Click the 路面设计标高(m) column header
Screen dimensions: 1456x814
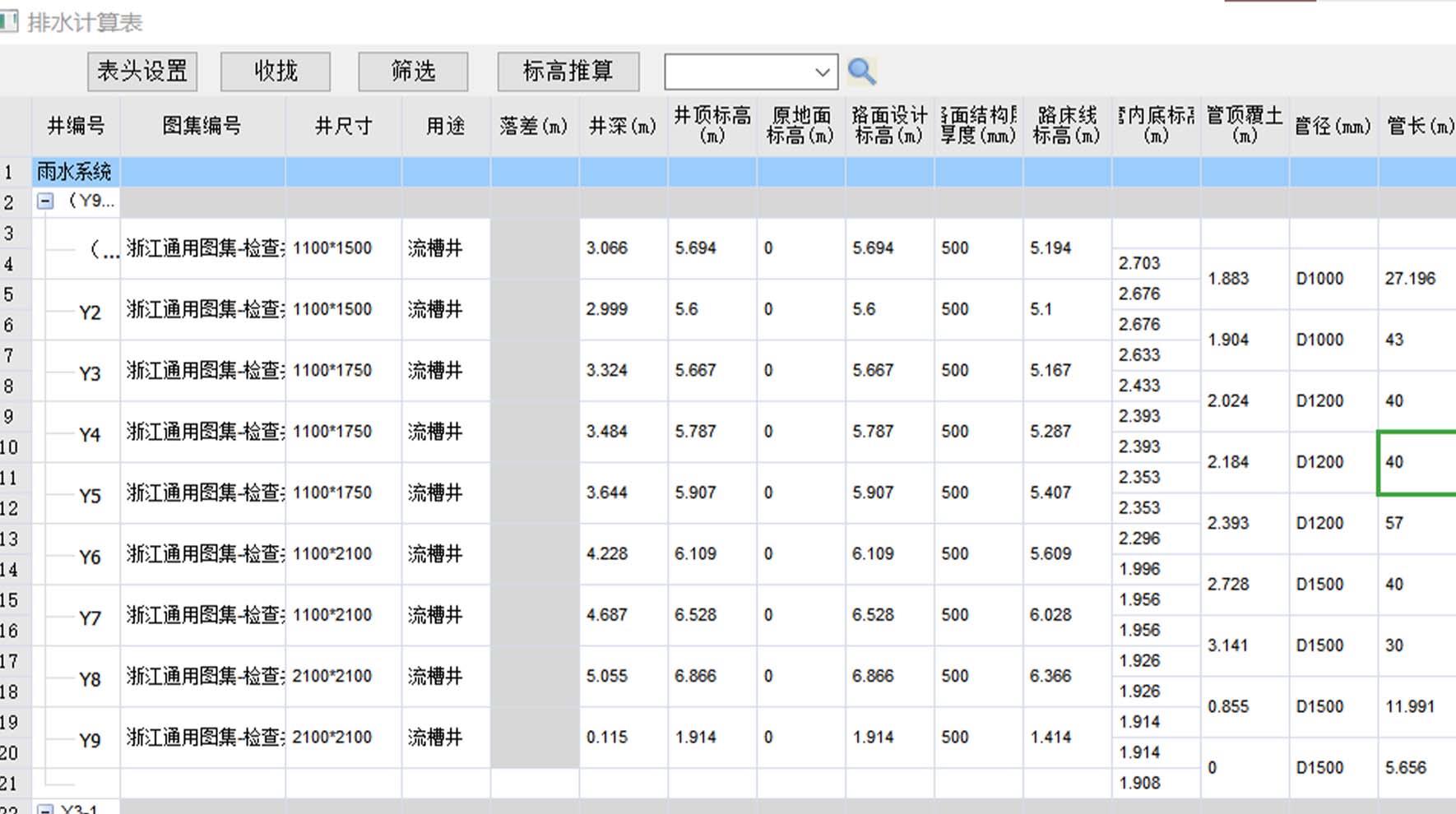click(890, 126)
